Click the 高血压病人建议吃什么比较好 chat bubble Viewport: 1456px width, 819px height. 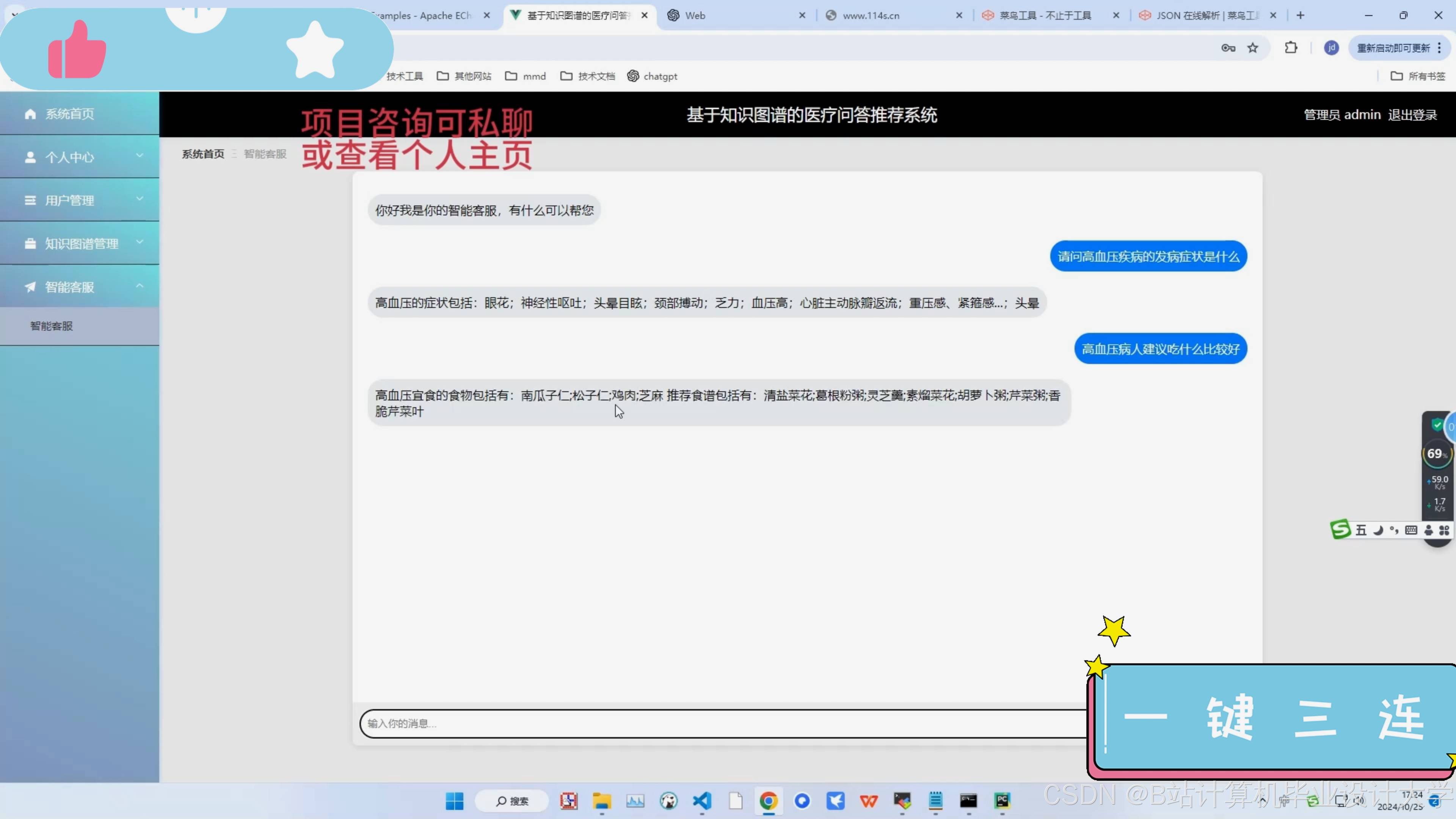click(1160, 349)
